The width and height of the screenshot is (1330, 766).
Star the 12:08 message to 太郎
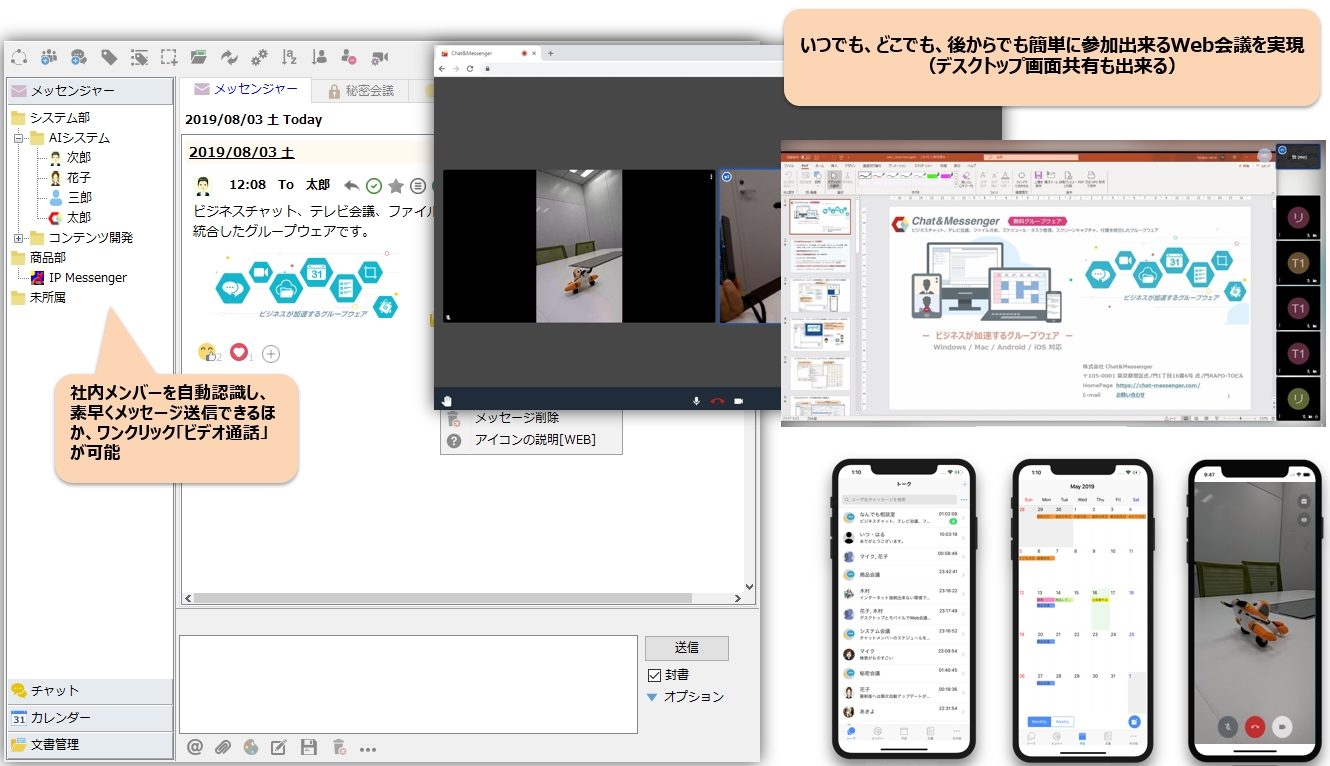[396, 185]
